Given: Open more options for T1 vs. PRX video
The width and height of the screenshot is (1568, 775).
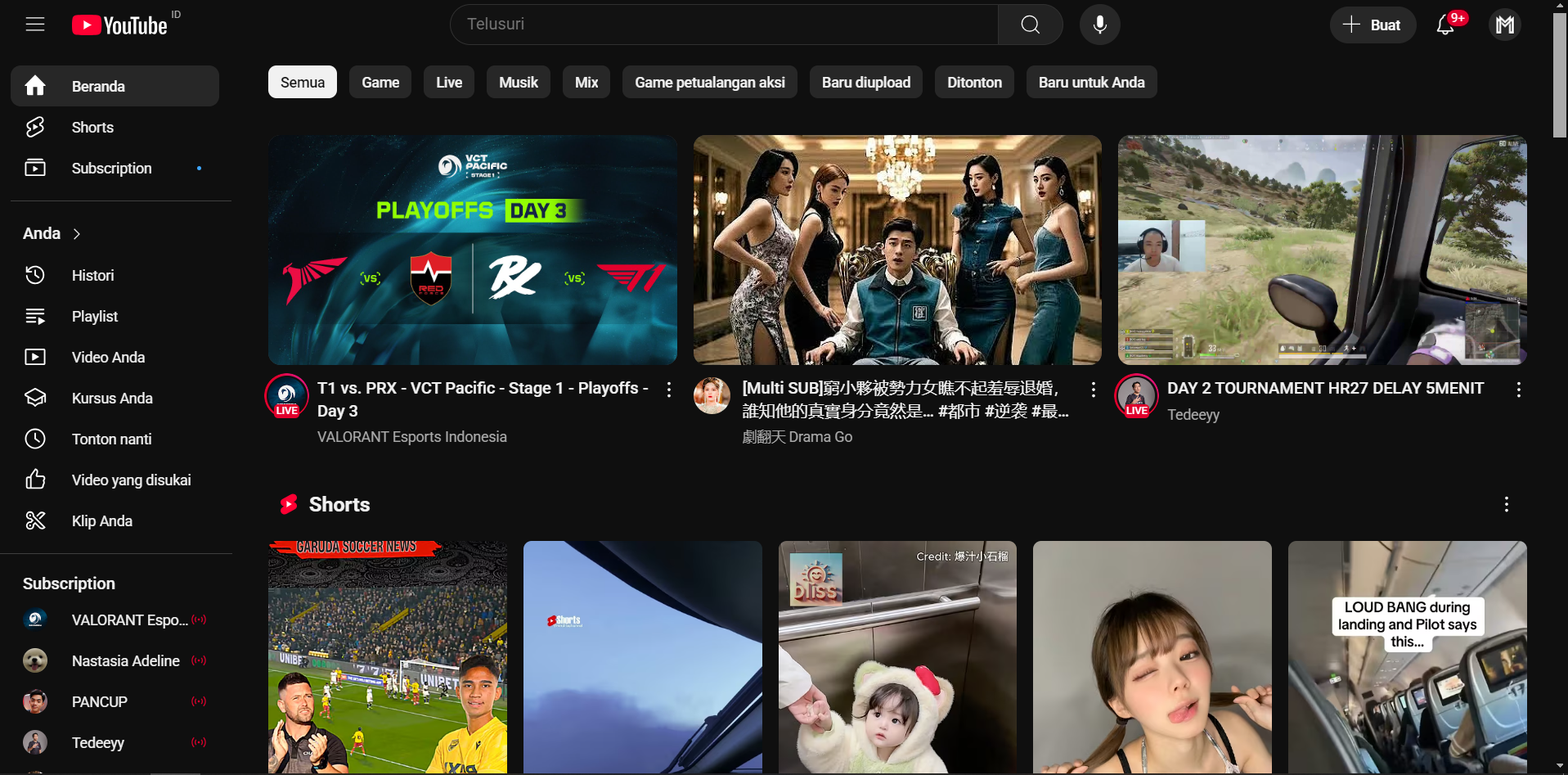Looking at the screenshot, I should pos(669,390).
